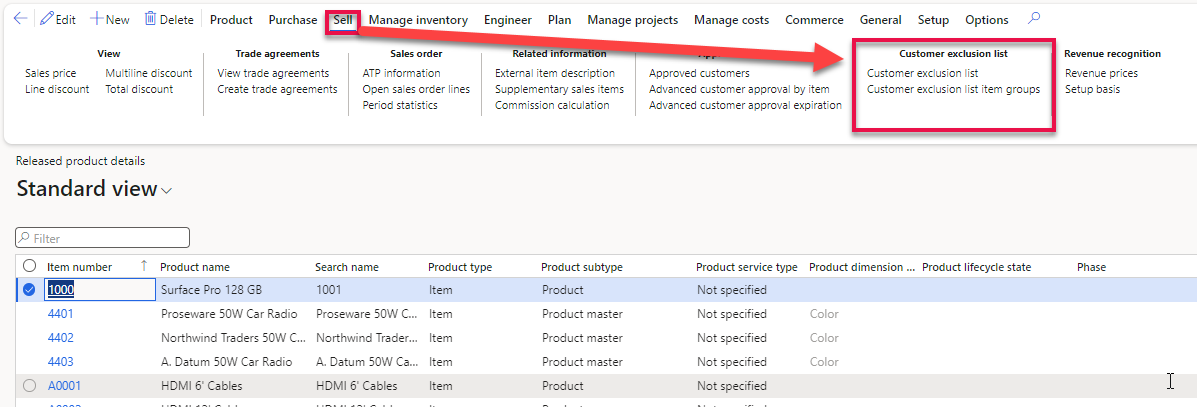The height and width of the screenshot is (407, 1197).
Task: Open item 4401 link
Action: point(61,314)
